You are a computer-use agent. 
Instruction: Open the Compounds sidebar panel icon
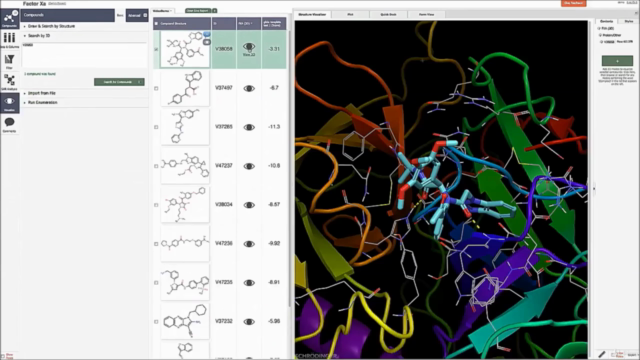click(9, 19)
